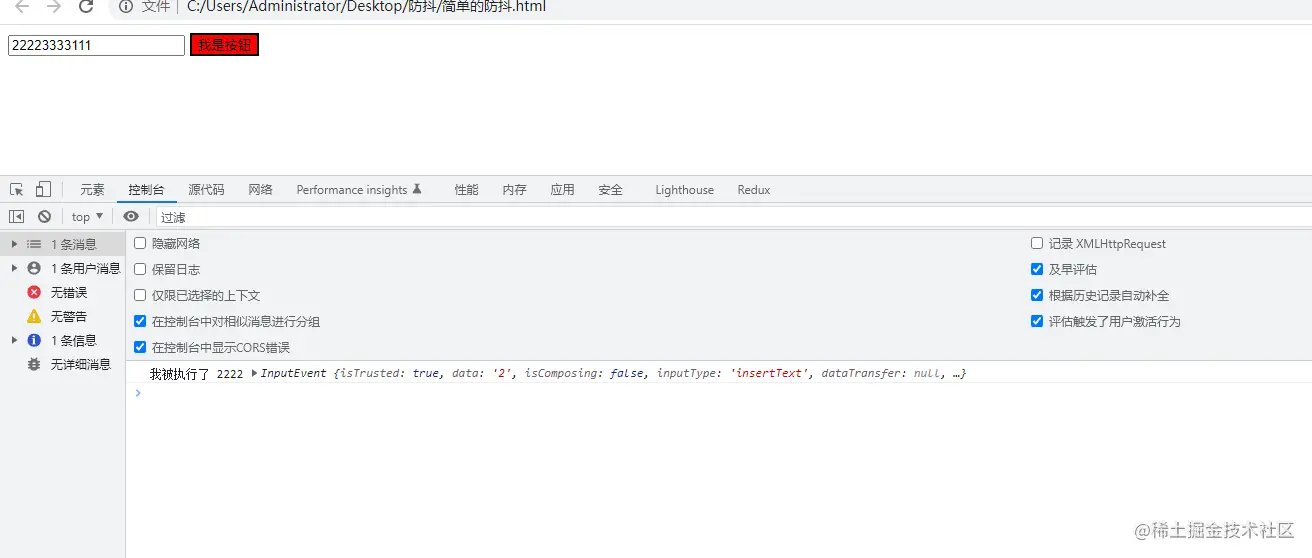Open the 性能 tab

[466, 190]
